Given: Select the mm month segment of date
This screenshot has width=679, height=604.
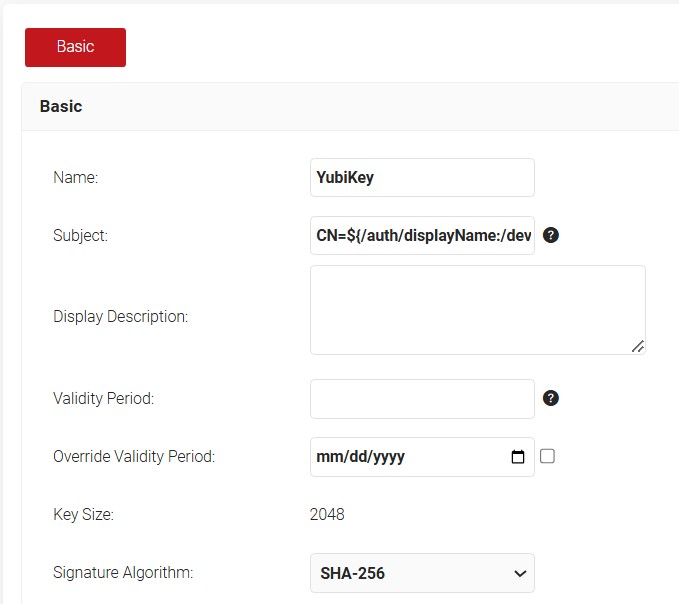Looking at the screenshot, I should coord(328,457).
